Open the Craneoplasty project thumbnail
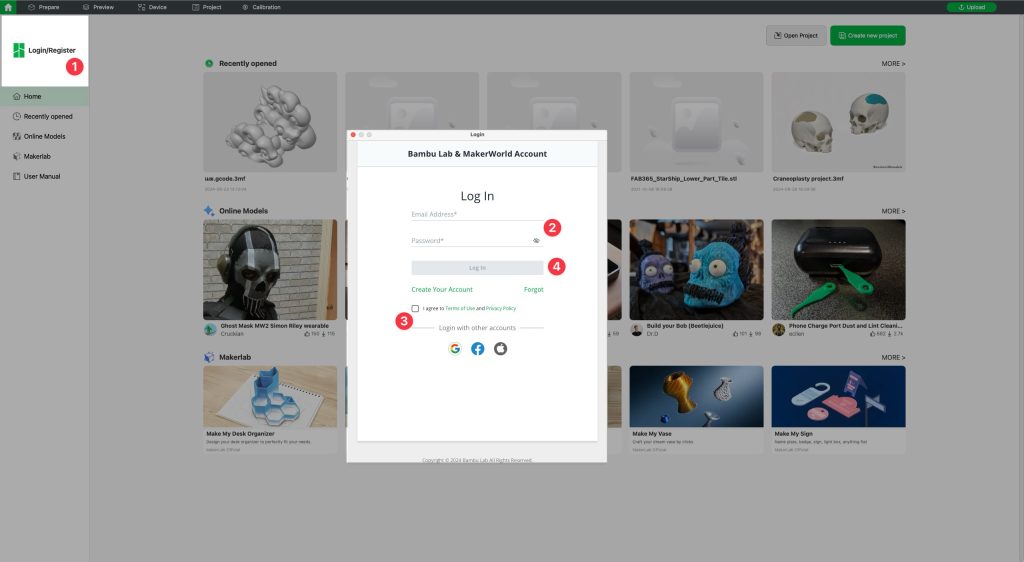Viewport: 1024px width, 562px height. point(838,121)
